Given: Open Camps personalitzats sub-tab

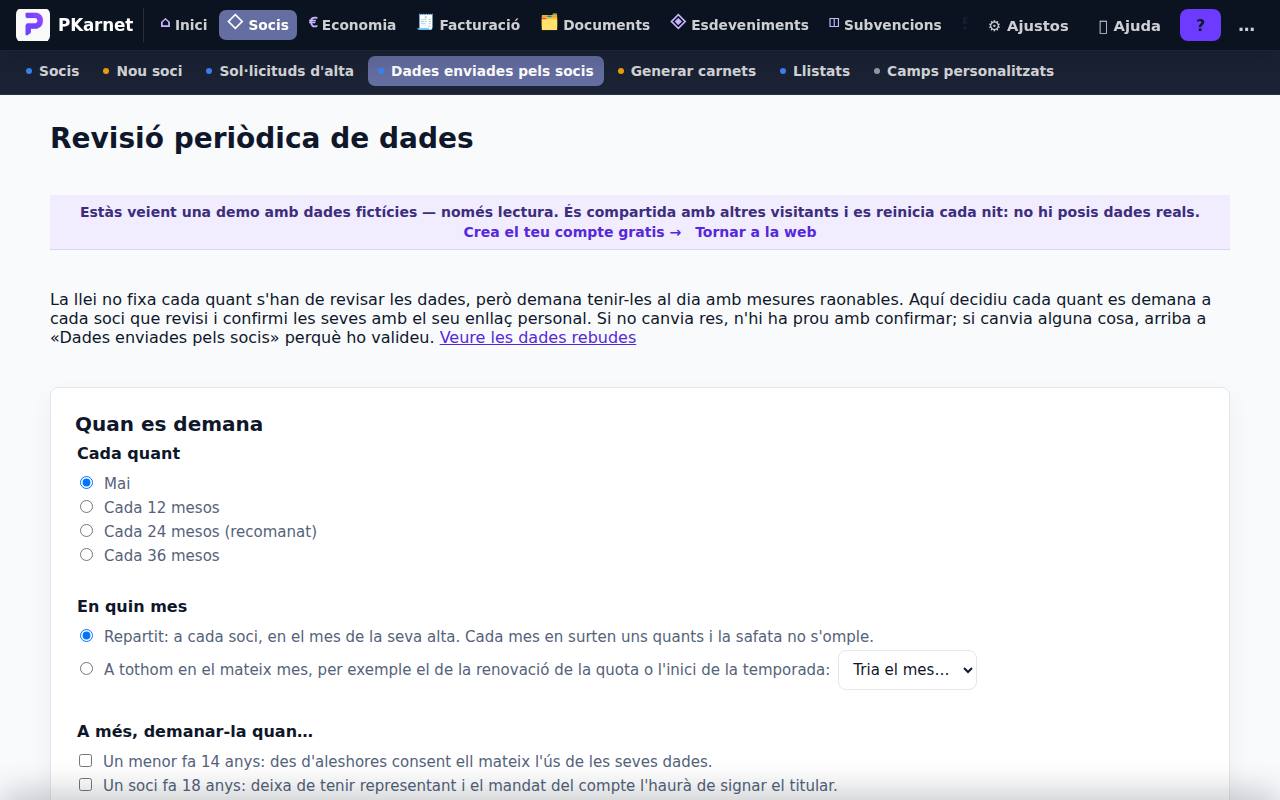Looking at the screenshot, I should [963, 71].
